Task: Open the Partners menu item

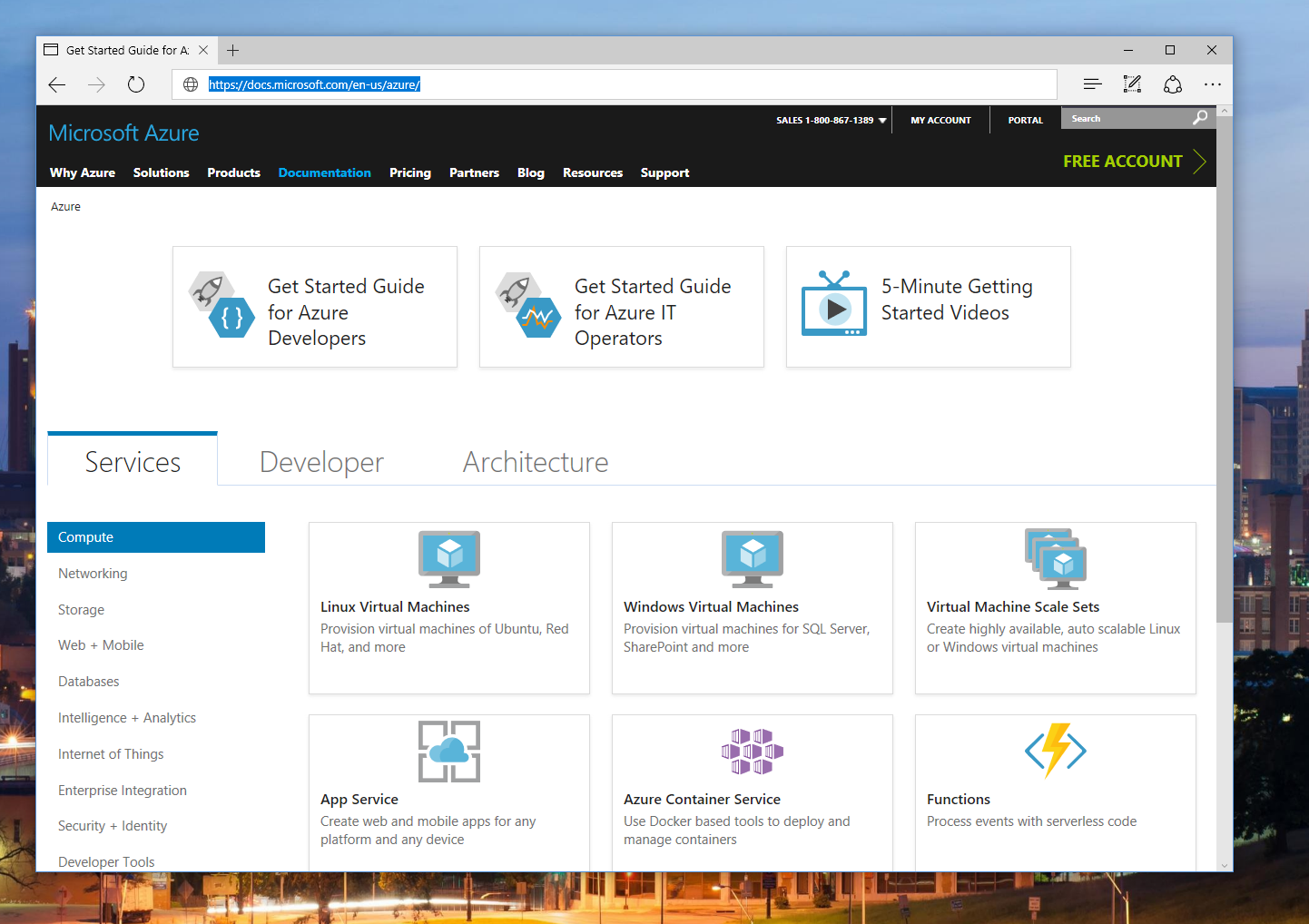Action: (x=474, y=172)
